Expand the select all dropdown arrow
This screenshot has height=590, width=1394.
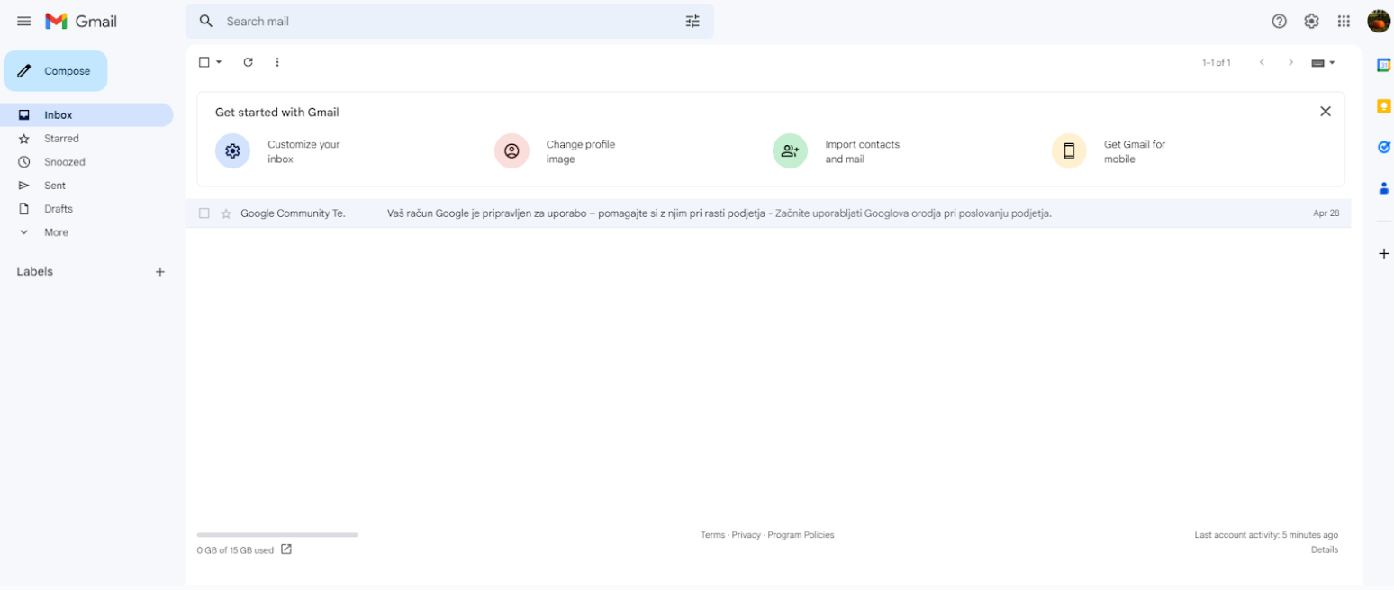click(x=219, y=62)
